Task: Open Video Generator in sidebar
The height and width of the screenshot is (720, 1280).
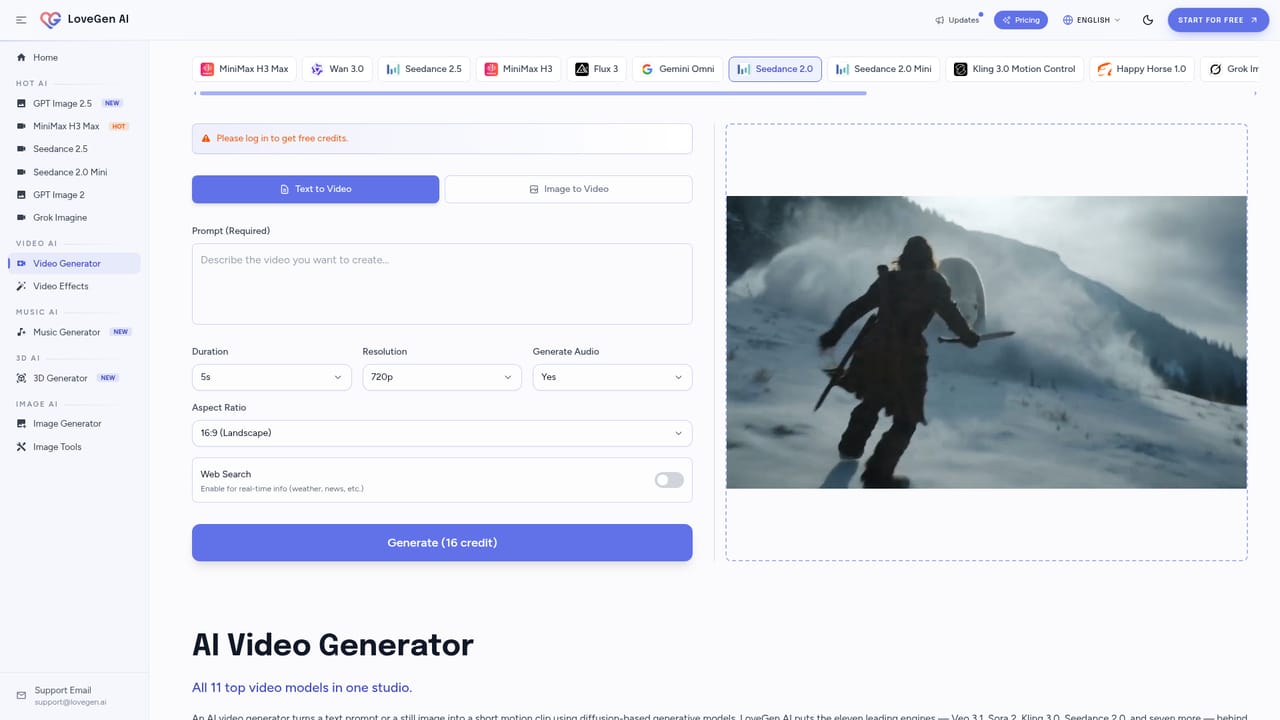Action: 74,263
